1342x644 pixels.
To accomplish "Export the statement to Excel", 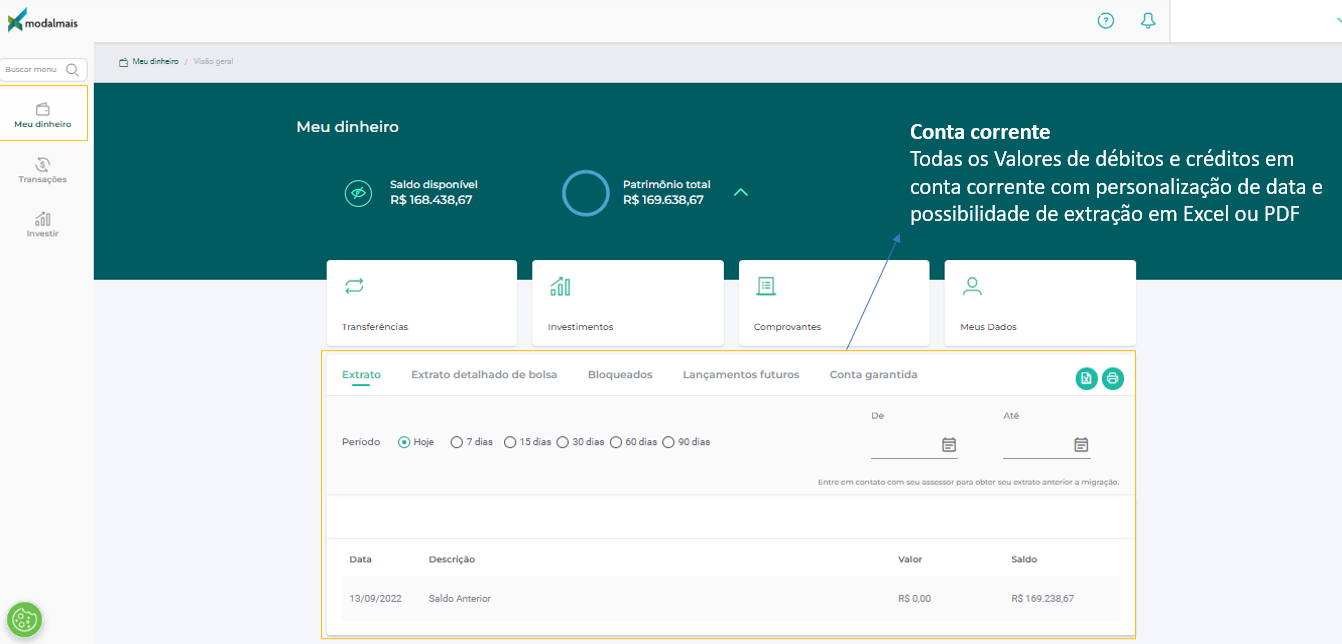I will point(1086,378).
